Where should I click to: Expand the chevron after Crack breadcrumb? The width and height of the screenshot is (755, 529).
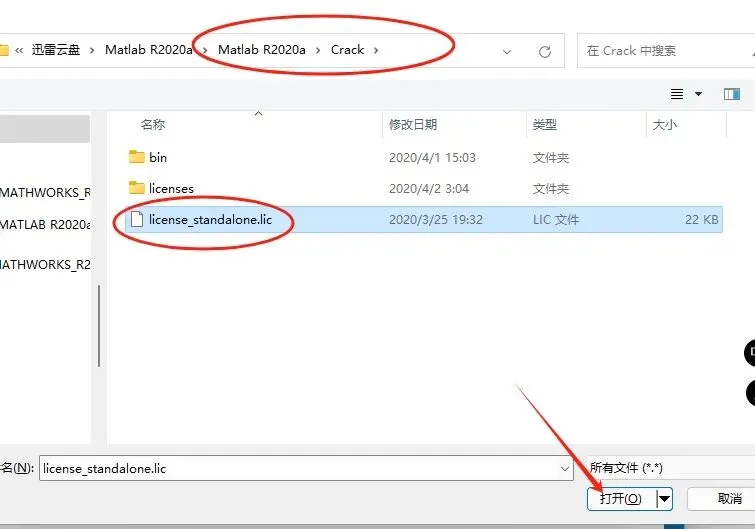[376, 50]
